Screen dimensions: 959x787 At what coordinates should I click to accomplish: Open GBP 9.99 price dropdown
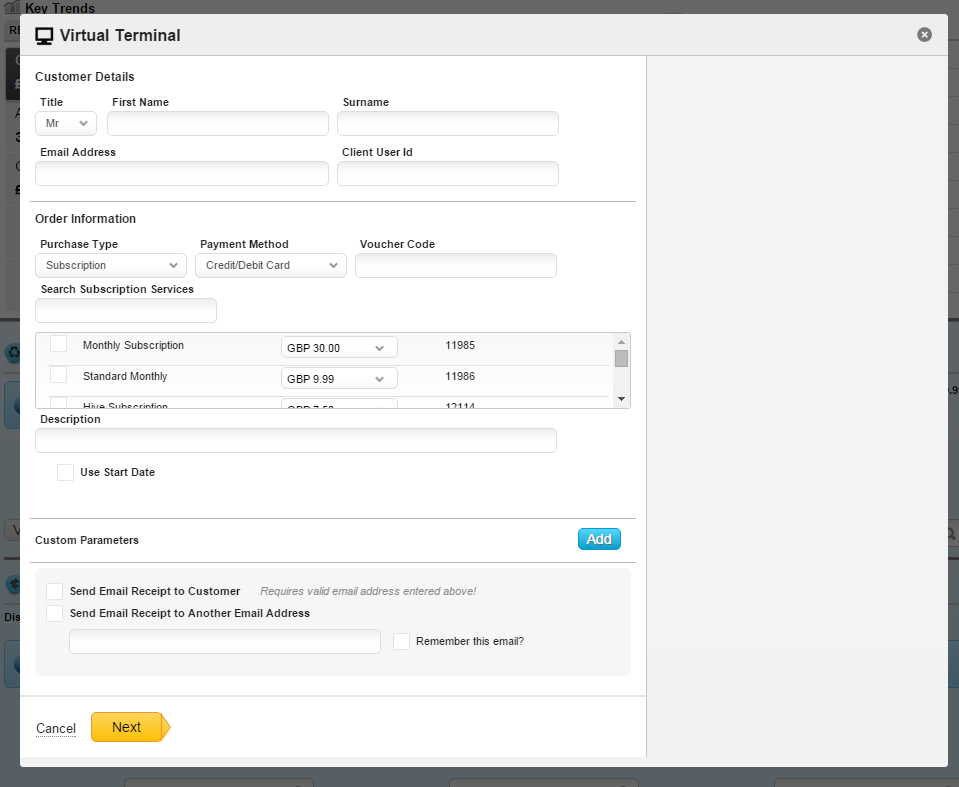click(x=339, y=379)
